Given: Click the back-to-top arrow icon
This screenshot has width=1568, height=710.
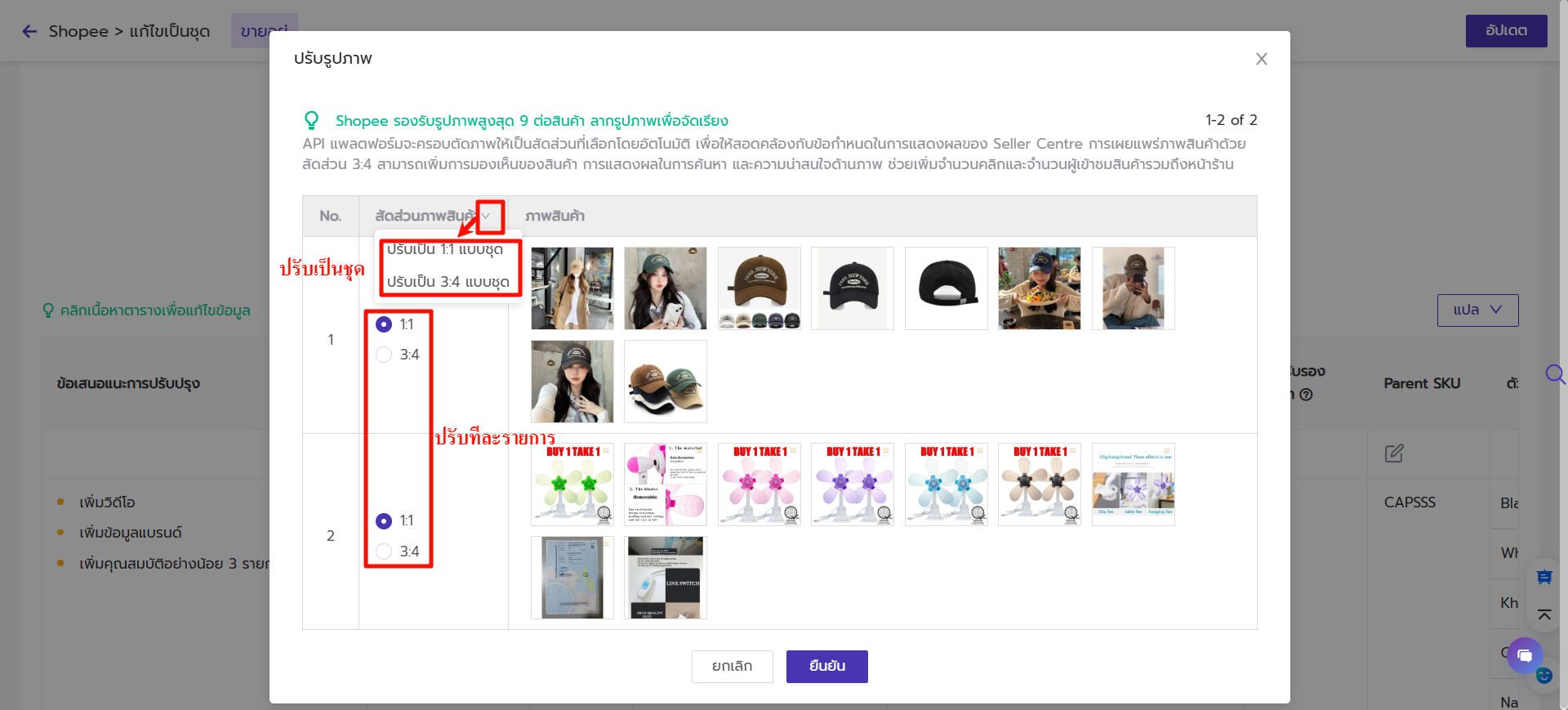Looking at the screenshot, I should (1543, 614).
